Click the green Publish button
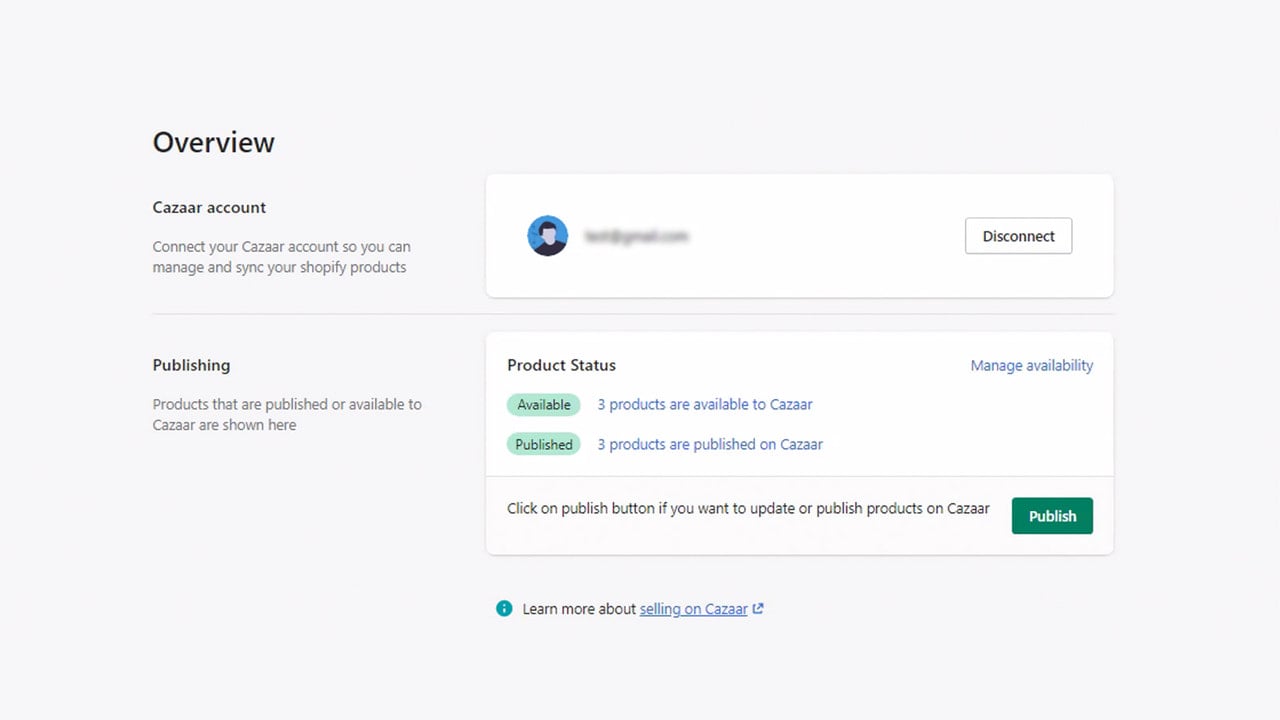The width and height of the screenshot is (1280, 720). coord(1052,516)
